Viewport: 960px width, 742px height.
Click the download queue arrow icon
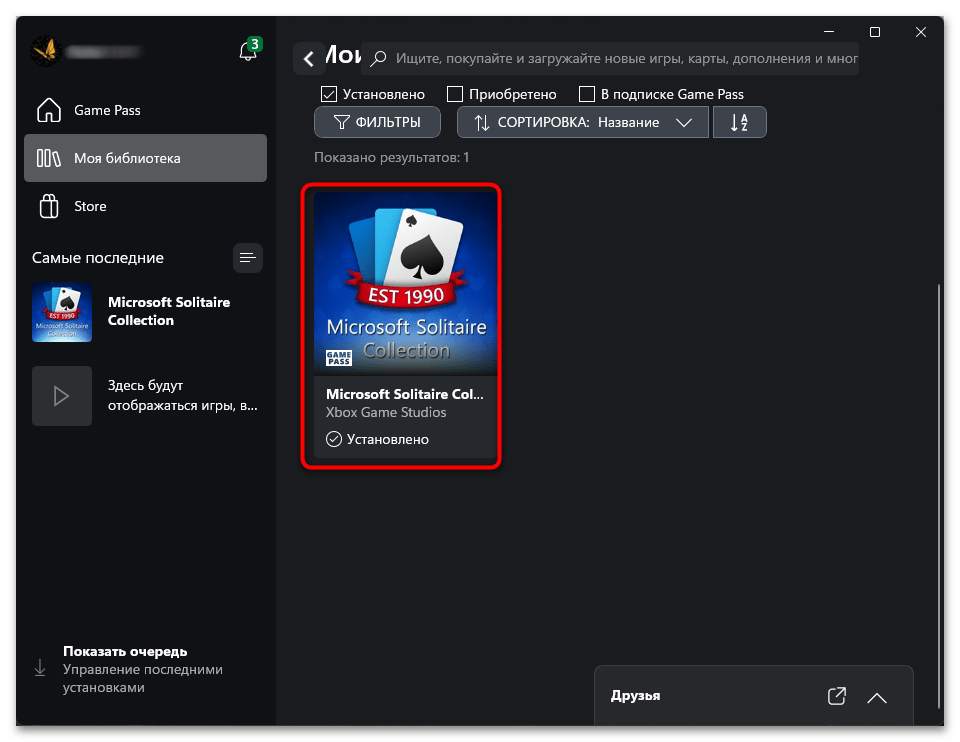(40, 668)
